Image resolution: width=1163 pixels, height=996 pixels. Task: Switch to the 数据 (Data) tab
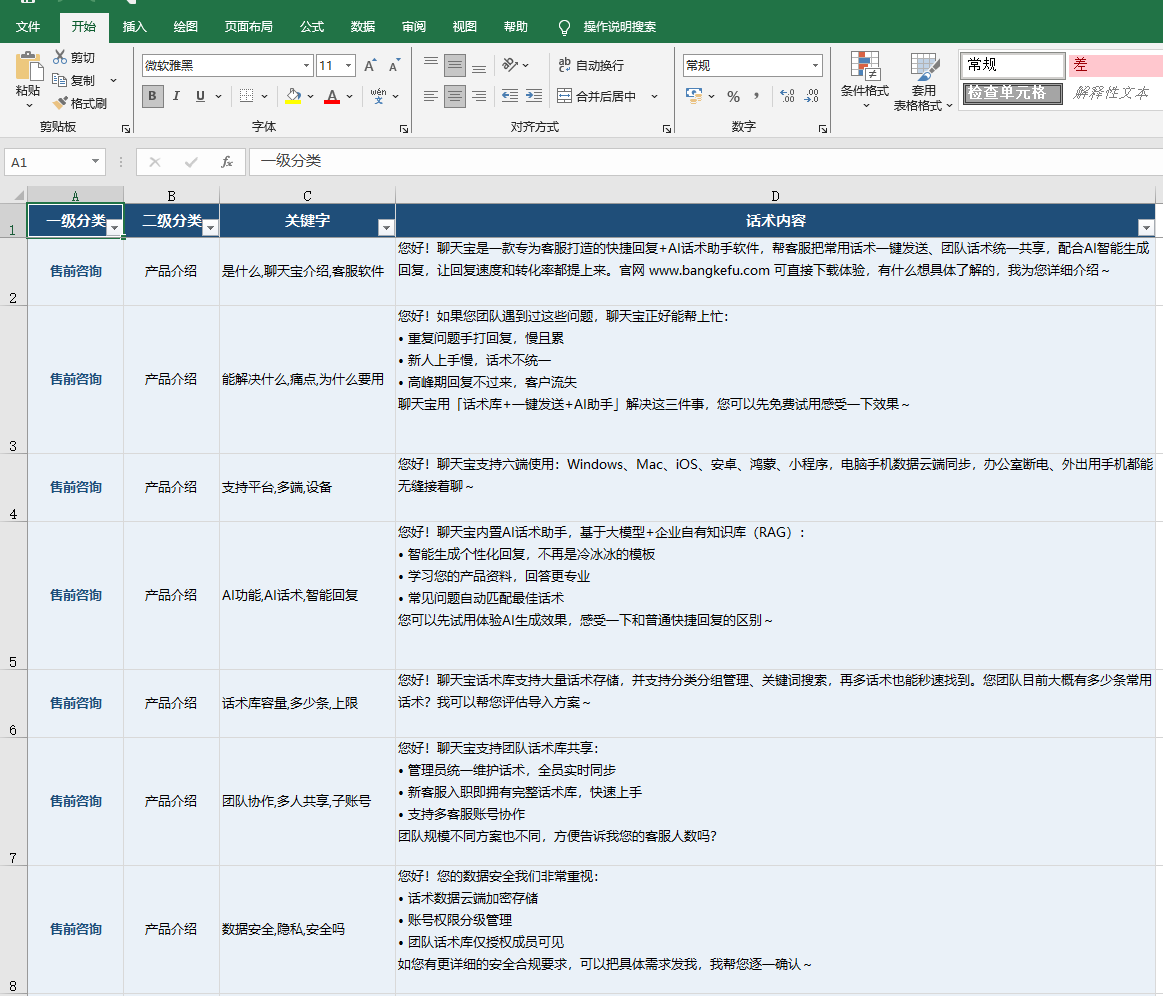point(363,27)
